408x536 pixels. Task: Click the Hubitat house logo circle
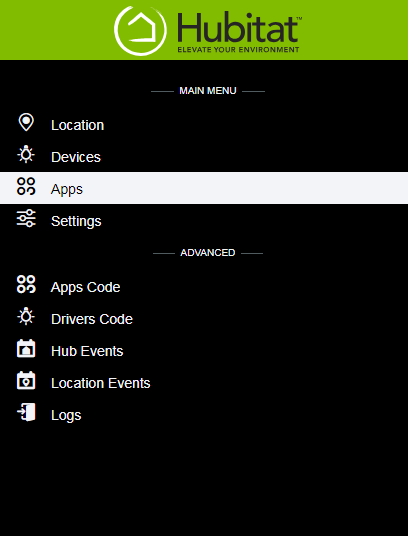click(x=140, y=30)
